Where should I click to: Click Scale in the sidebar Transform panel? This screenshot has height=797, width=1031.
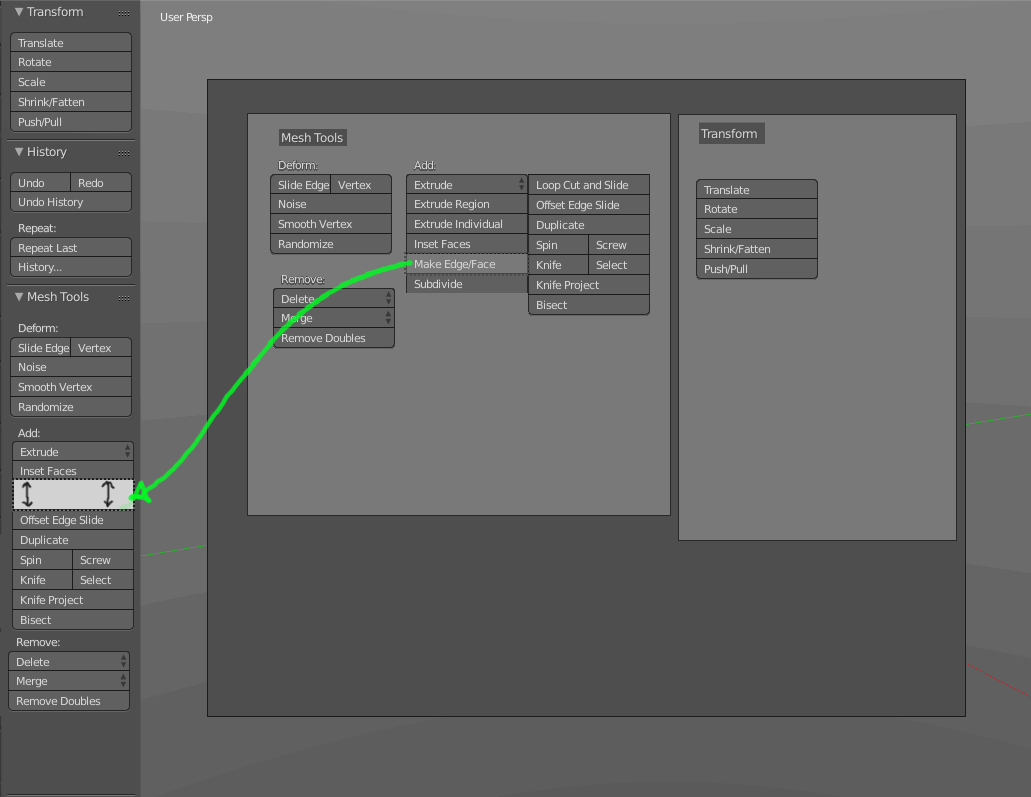pyautogui.click(x=71, y=82)
